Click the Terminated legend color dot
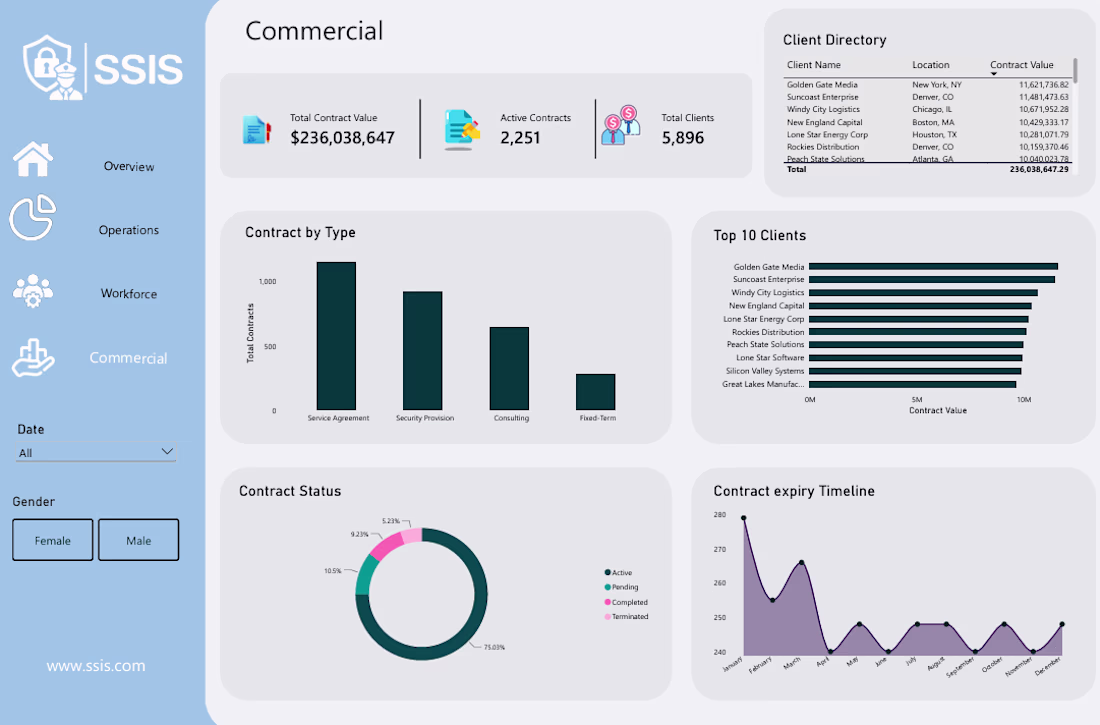This screenshot has height=725, width=1100. coord(608,616)
